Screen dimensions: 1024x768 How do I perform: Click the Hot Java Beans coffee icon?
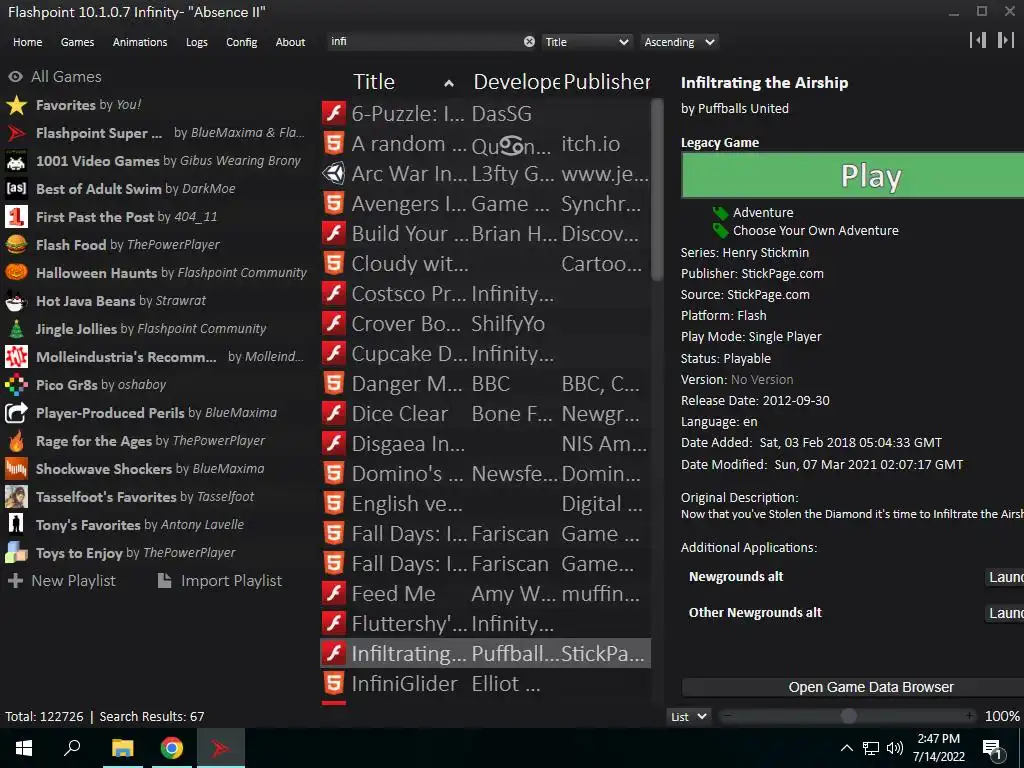pos(16,301)
